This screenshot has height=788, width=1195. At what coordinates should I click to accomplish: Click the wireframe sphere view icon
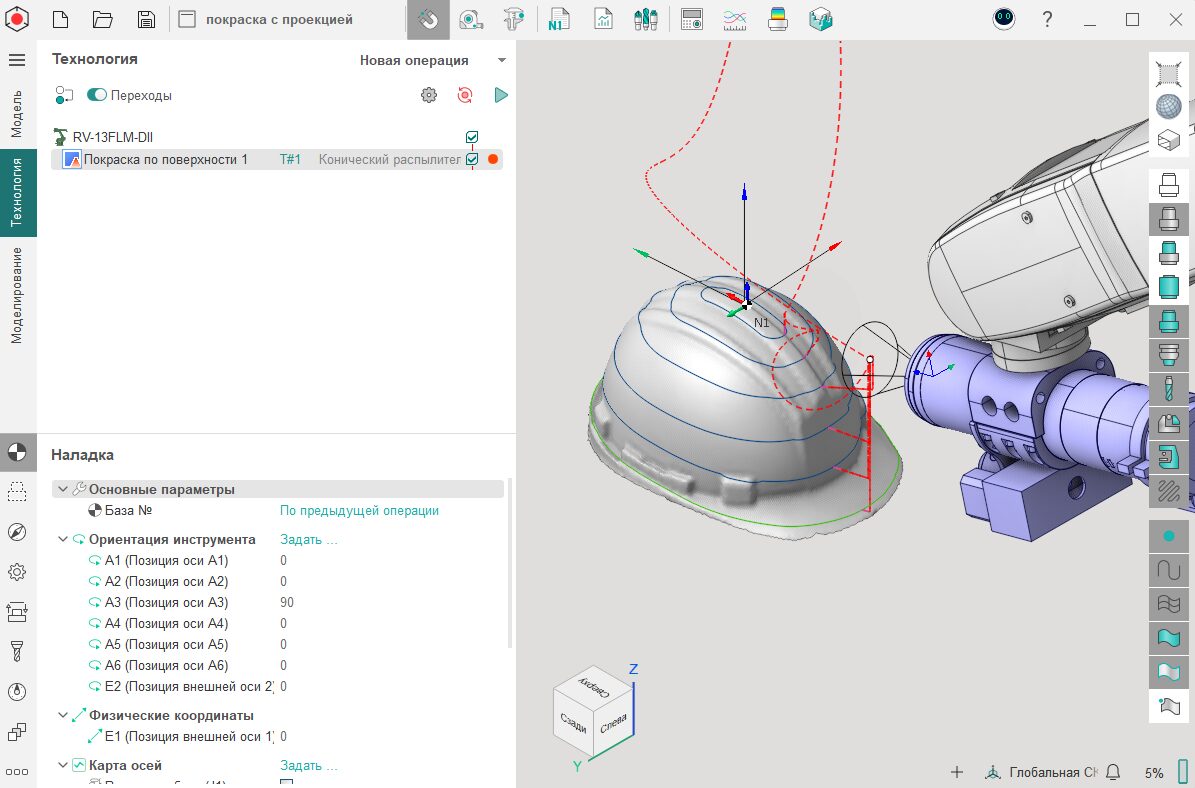[x=1168, y=106]
